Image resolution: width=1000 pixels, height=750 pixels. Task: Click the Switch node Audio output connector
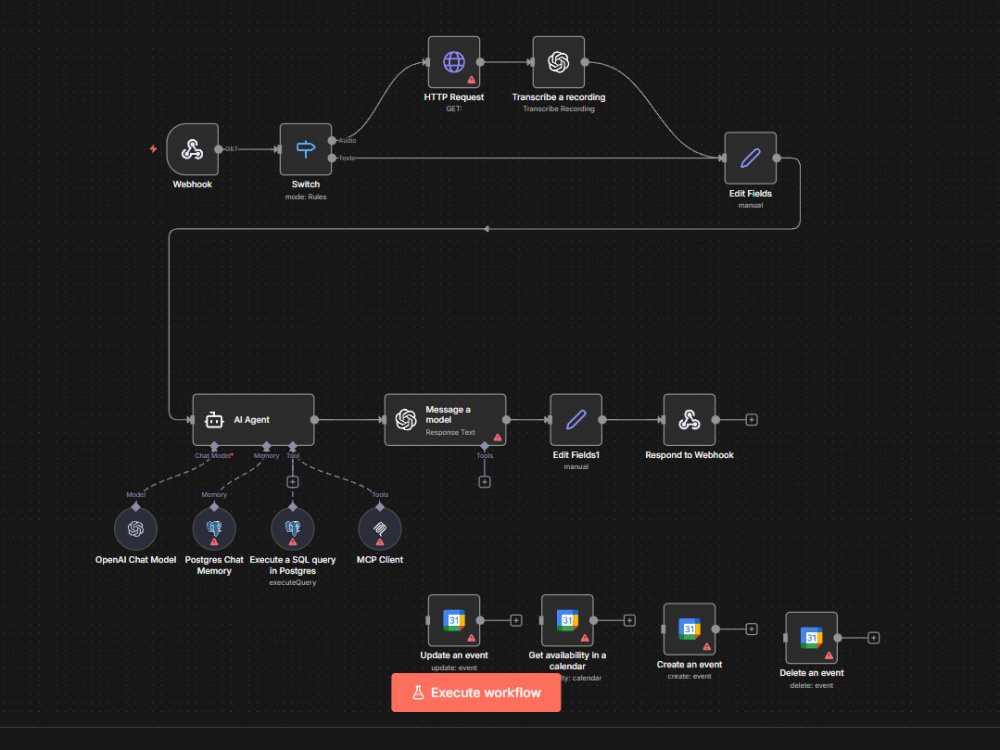click(332, 140)
